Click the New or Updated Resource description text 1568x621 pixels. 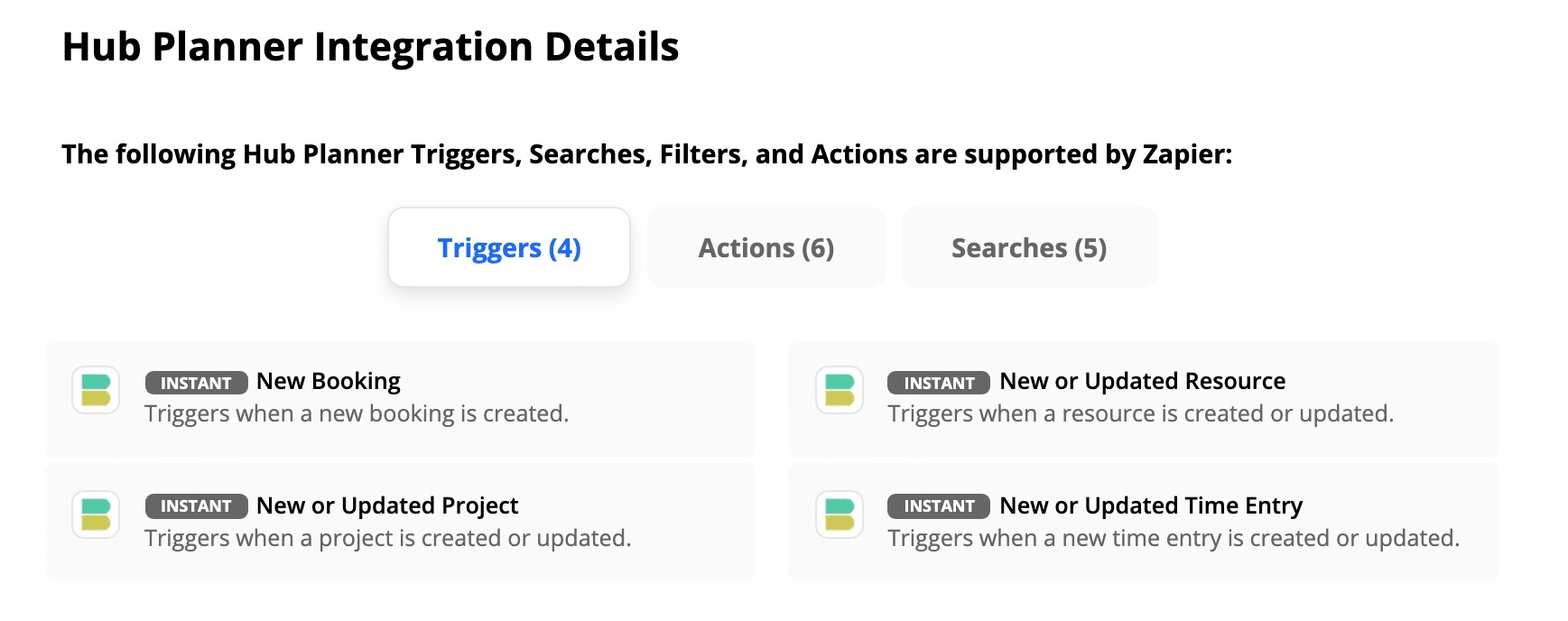pyautogui.click(x=1141, y=413)
